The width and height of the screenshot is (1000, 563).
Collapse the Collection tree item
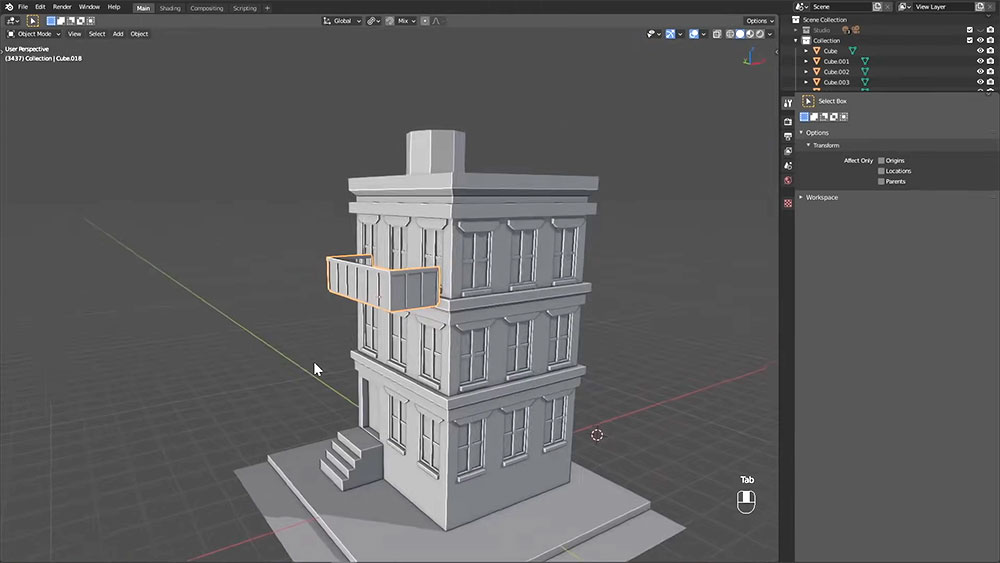(x=796, y=40)
